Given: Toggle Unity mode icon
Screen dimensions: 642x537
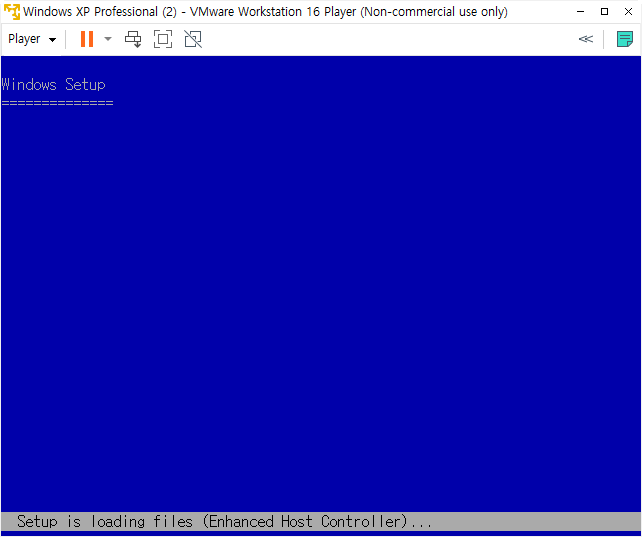Looking at the screenshot, I should (193, 39).
